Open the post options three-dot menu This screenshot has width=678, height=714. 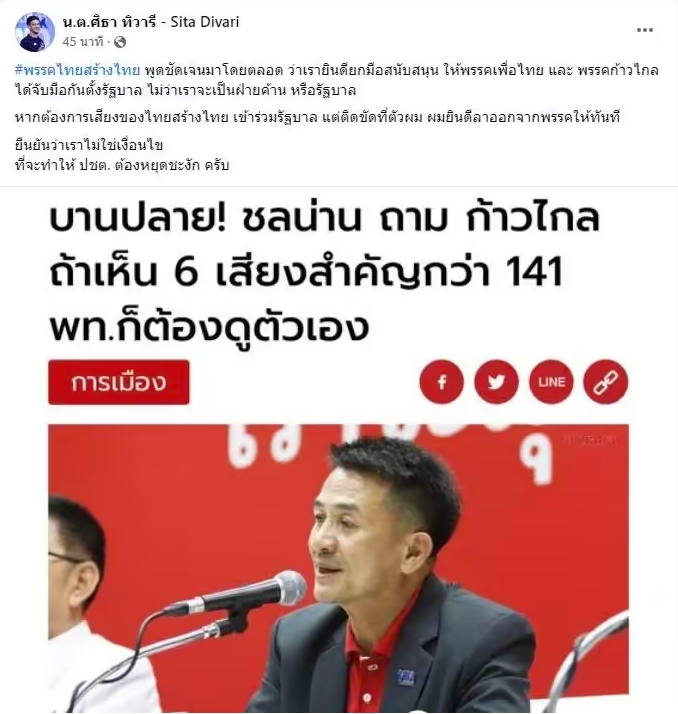pyautogui.click(x=644, y=30)
